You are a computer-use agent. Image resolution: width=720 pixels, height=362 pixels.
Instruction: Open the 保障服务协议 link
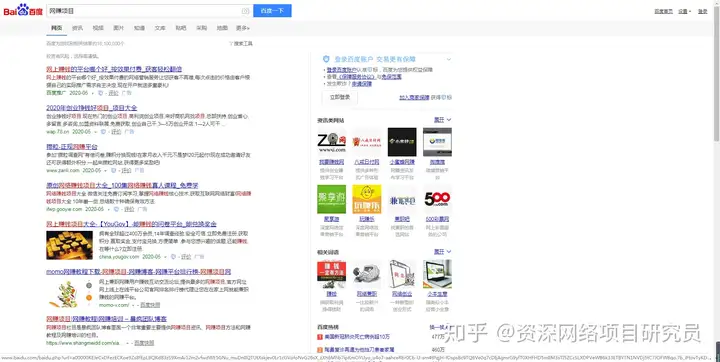click(358, 77)
